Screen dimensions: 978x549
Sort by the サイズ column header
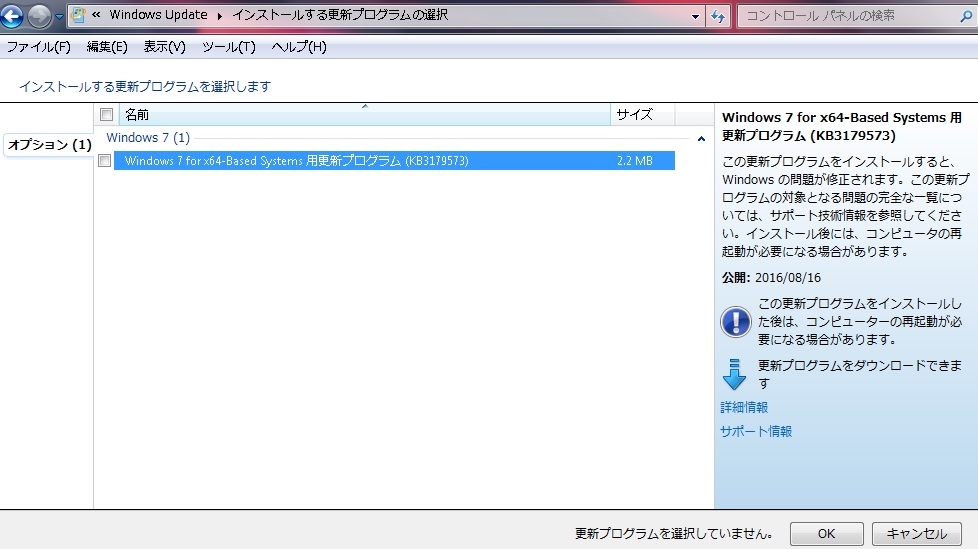pyautogui.click(x=642, y=115)
